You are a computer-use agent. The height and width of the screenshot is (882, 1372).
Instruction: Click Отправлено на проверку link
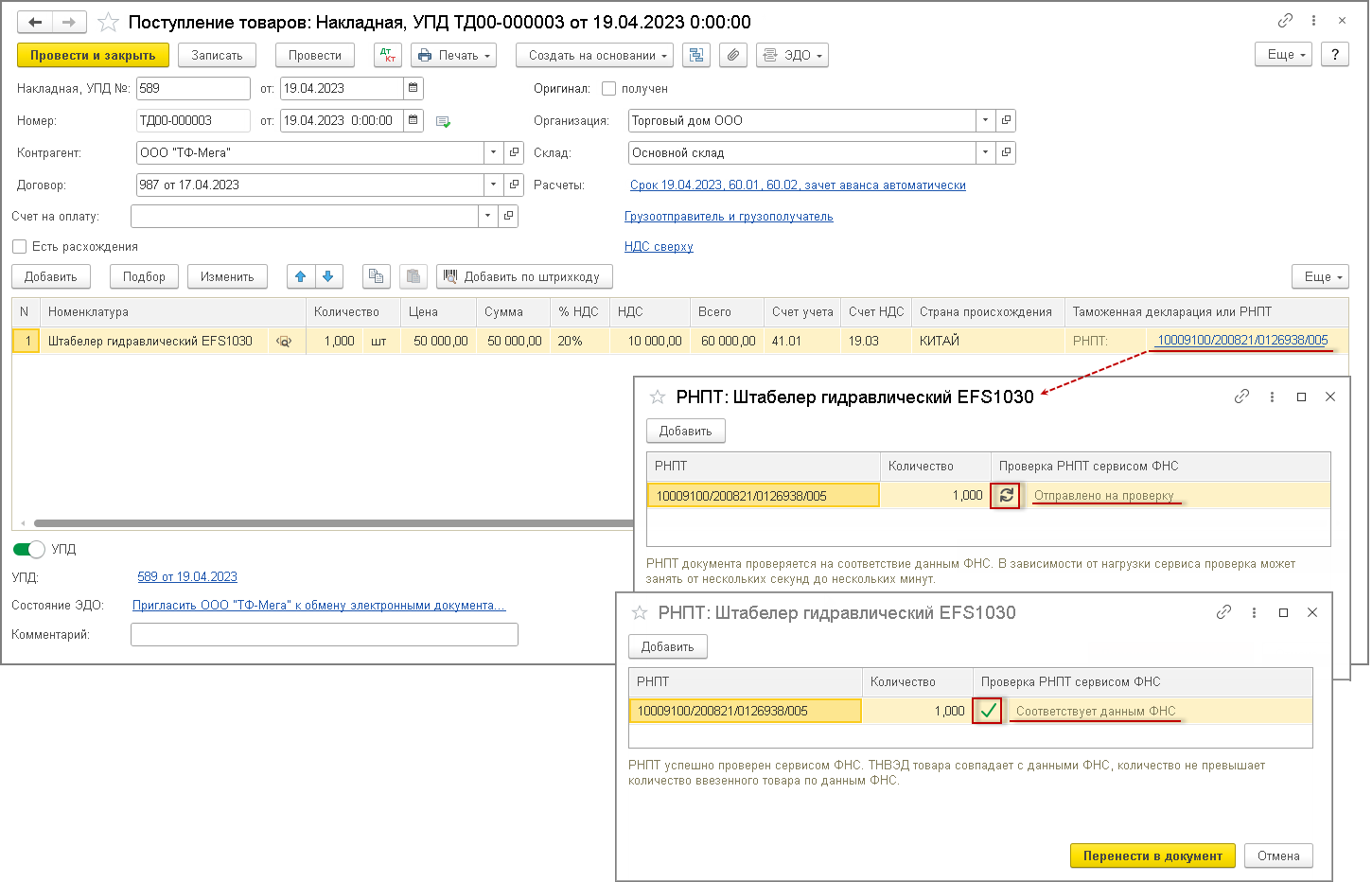1103,496
